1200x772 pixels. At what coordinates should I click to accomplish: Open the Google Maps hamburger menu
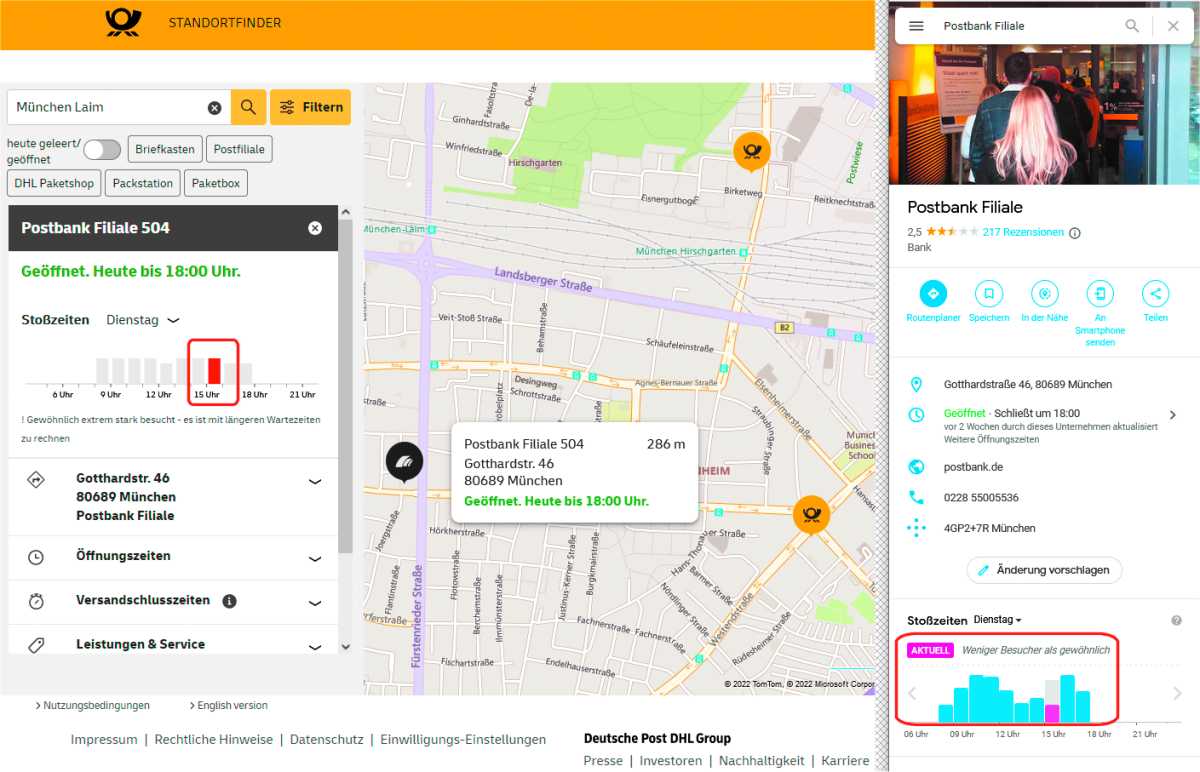coord(916,26)
